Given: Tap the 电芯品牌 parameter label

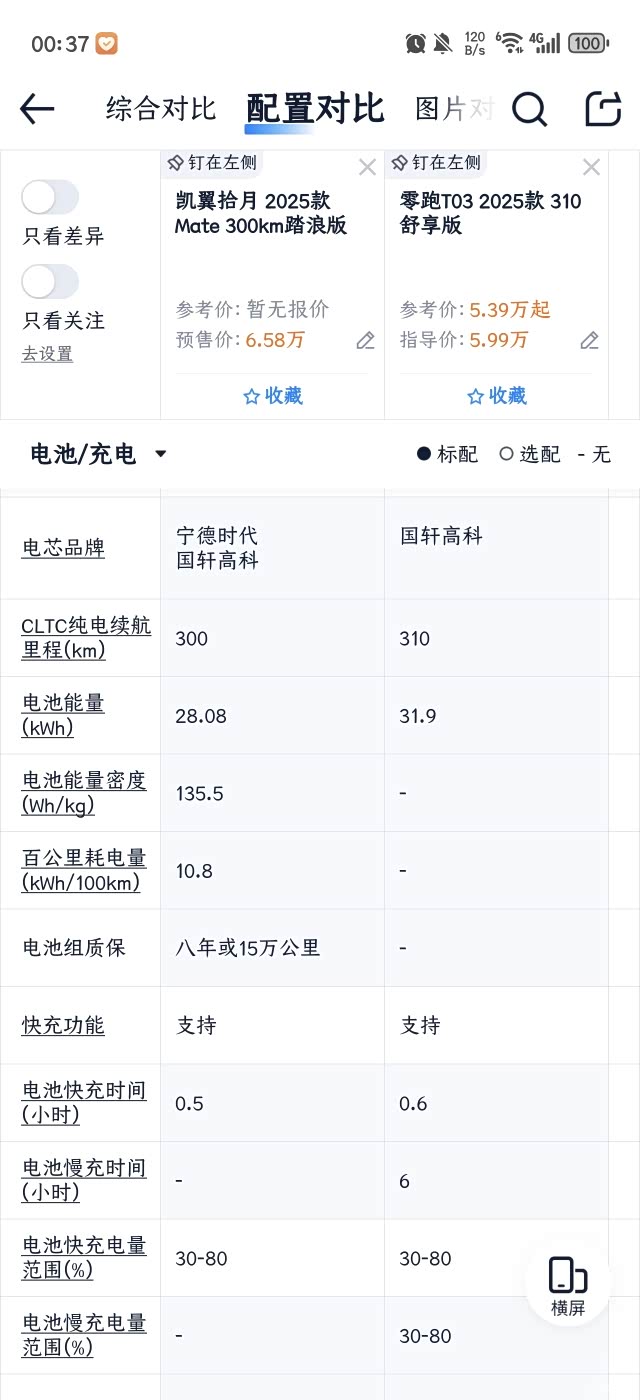Looking at the screenshot, I should (x=63, y=548).
